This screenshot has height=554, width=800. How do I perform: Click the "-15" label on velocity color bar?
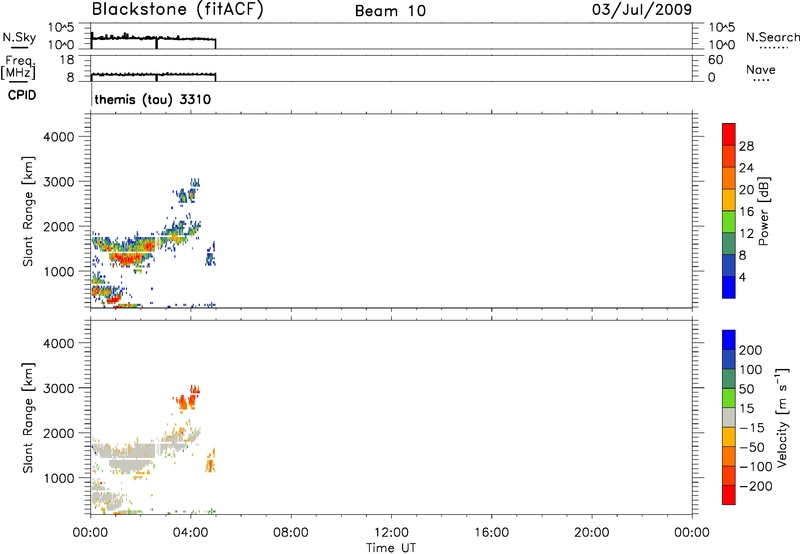point(752,428)
